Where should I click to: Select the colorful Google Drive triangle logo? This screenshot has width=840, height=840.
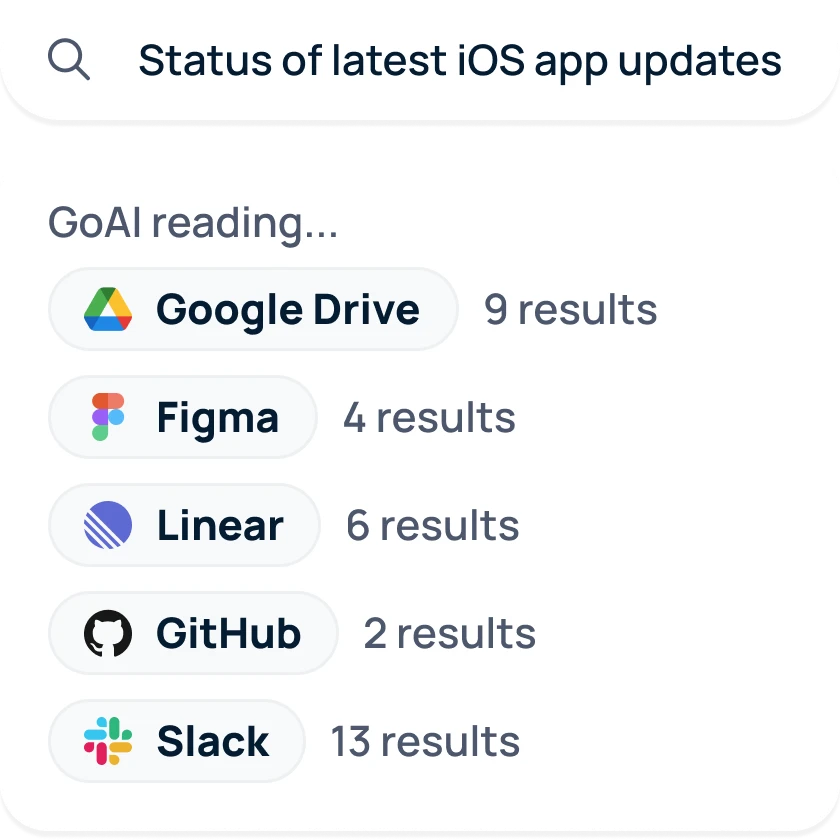tap(110, 309)
